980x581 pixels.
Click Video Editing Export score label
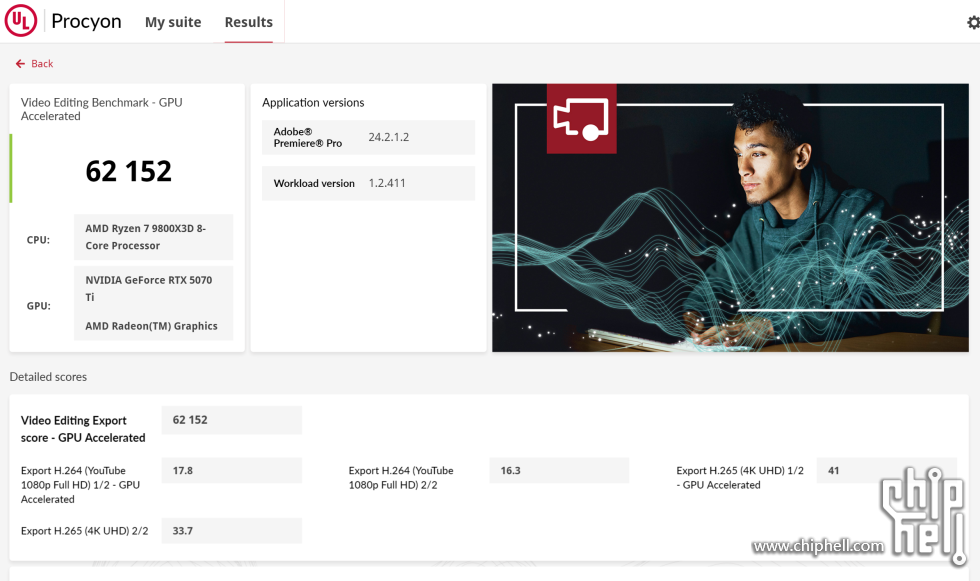pos(83,429)
